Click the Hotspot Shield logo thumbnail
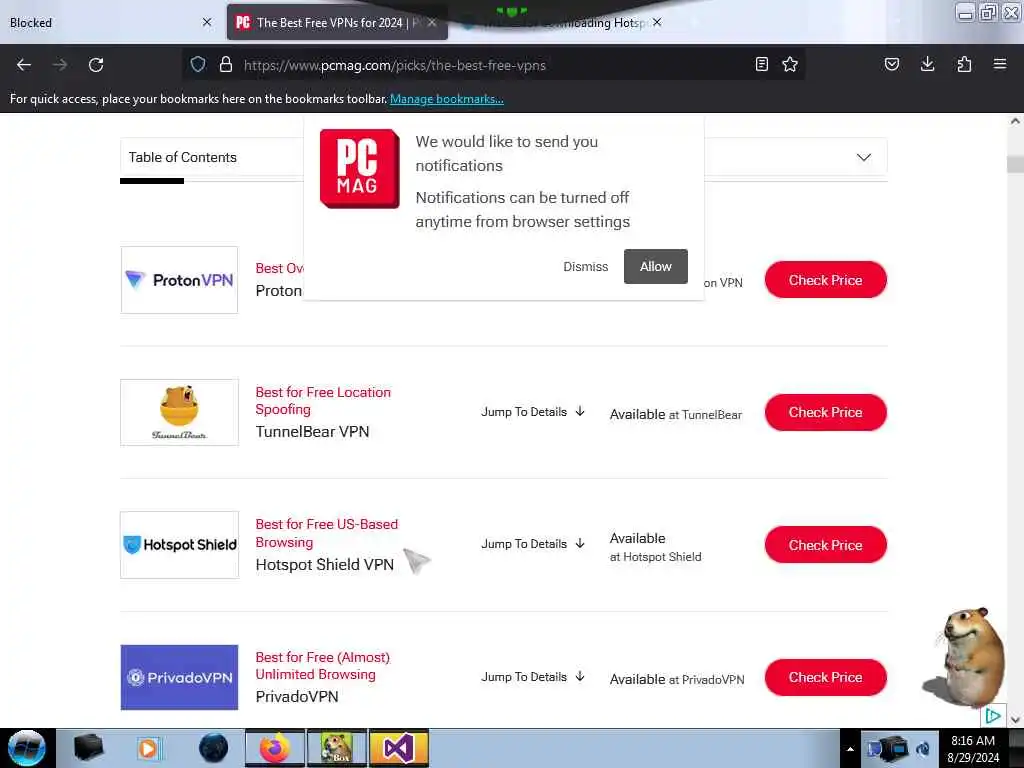 pos(180,545)
